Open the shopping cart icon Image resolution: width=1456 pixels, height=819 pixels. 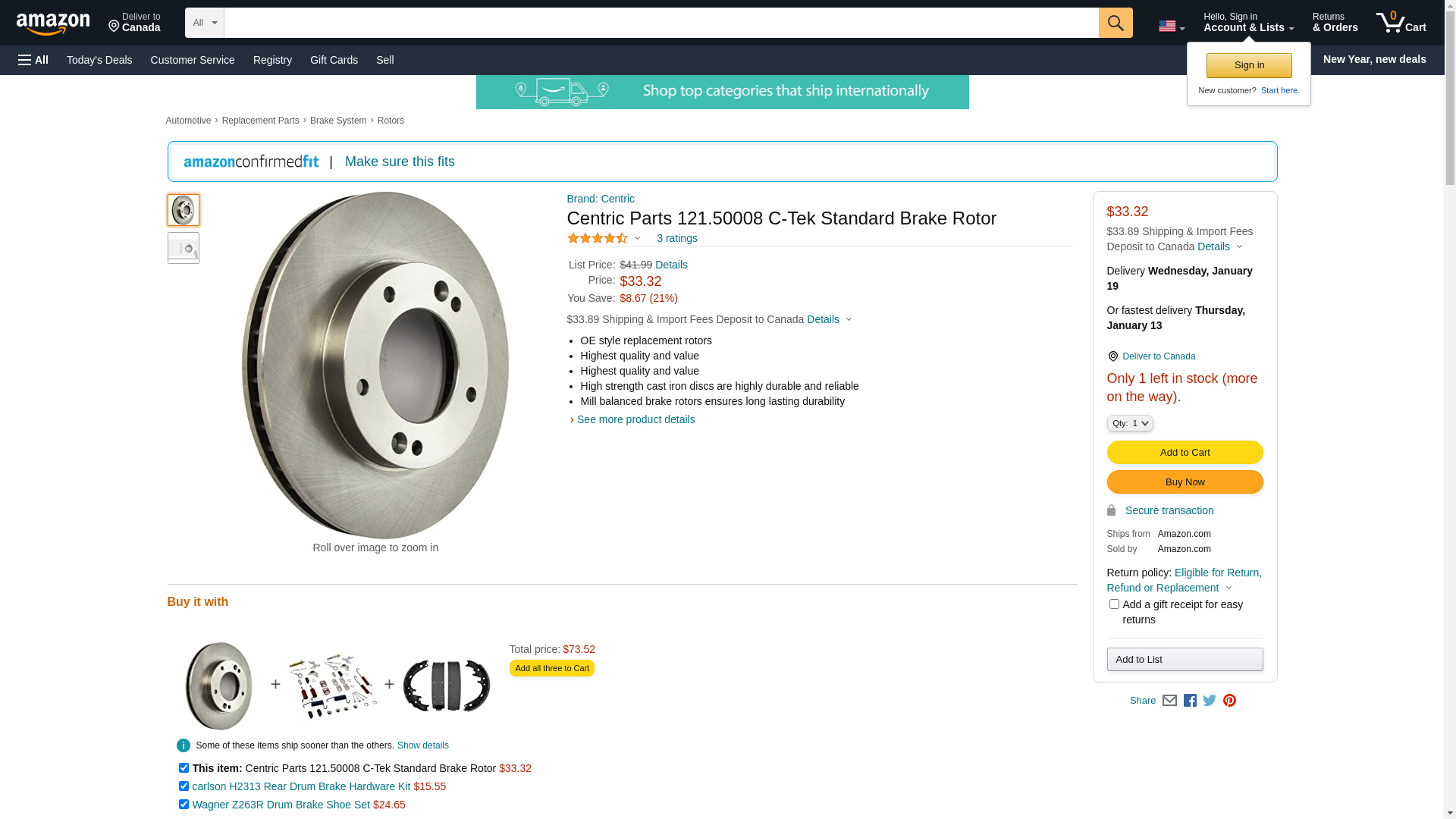[x=1401, y=23]
